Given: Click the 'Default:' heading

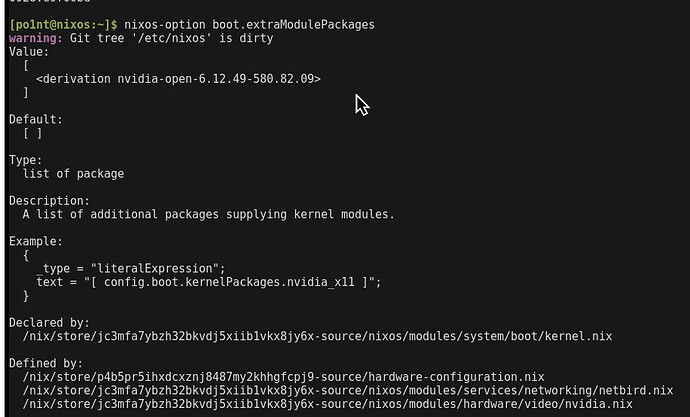Looking at the screenshot, I should tap(36, 119).
